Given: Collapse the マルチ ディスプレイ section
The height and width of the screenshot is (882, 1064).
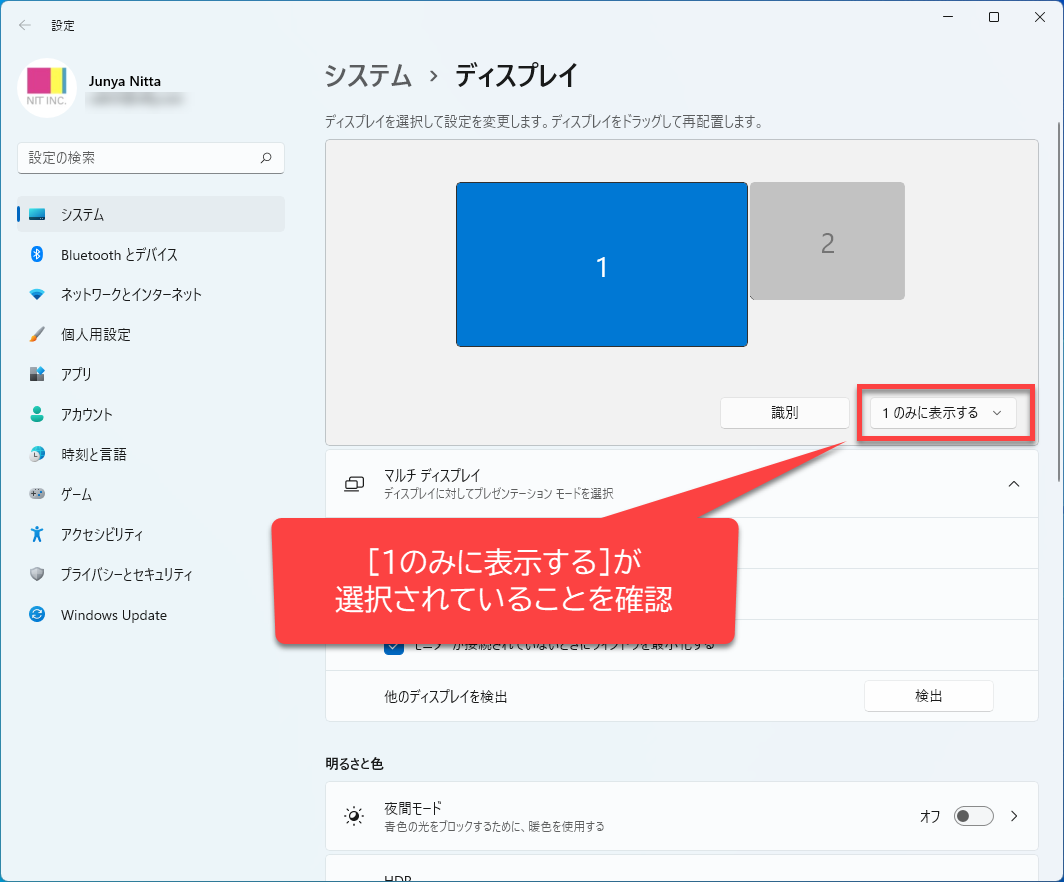Looking at the screenshot, I should pyautogui.click(x=1013, y=484).
